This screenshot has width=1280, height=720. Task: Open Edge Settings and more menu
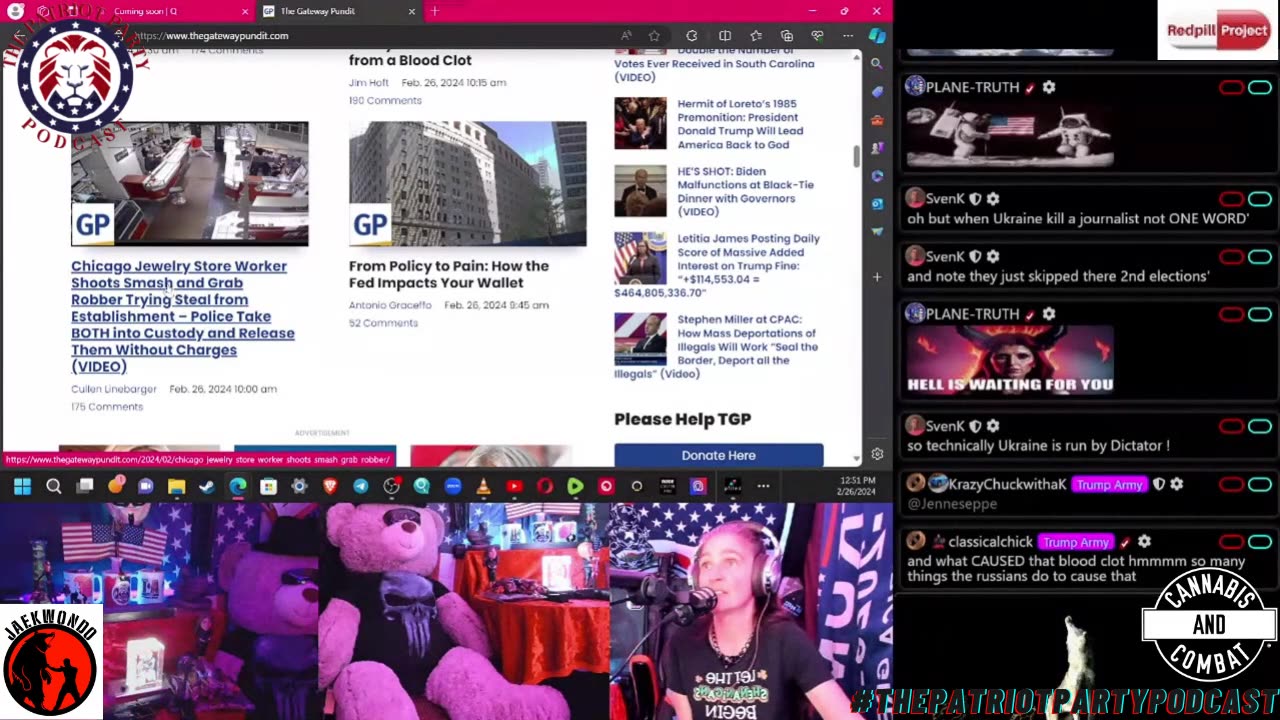click(x=848, y=36)
